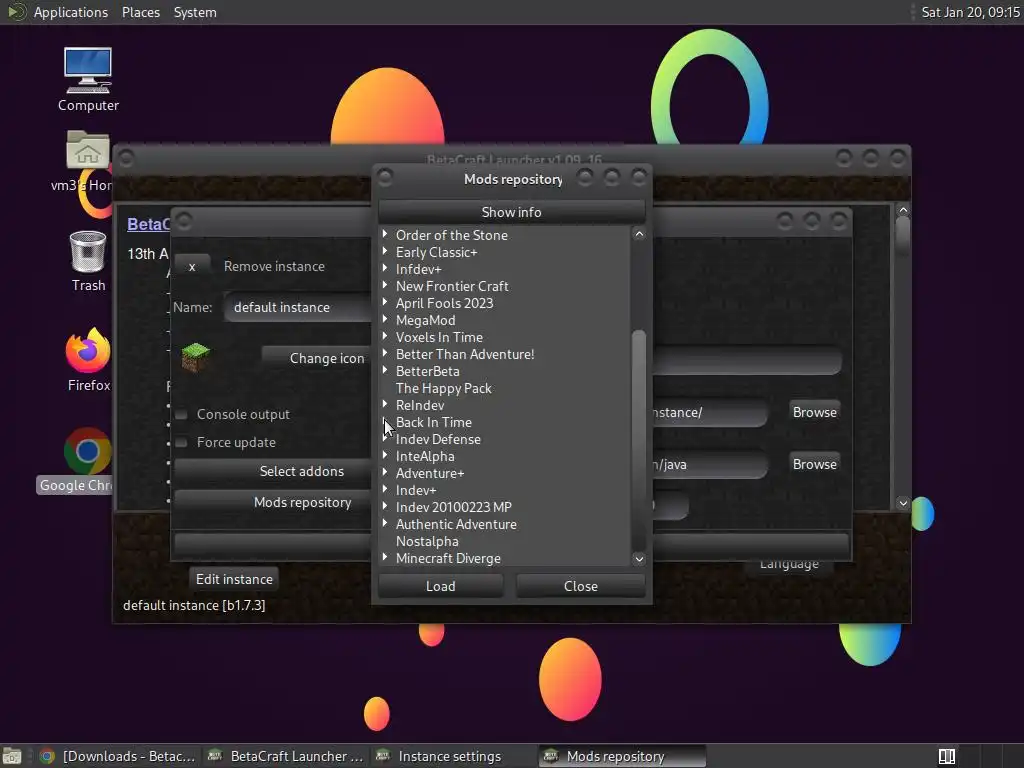Select the Indev+ mod row
Viewport: 1024px width, 768px height.
click(x=416, y=490)
